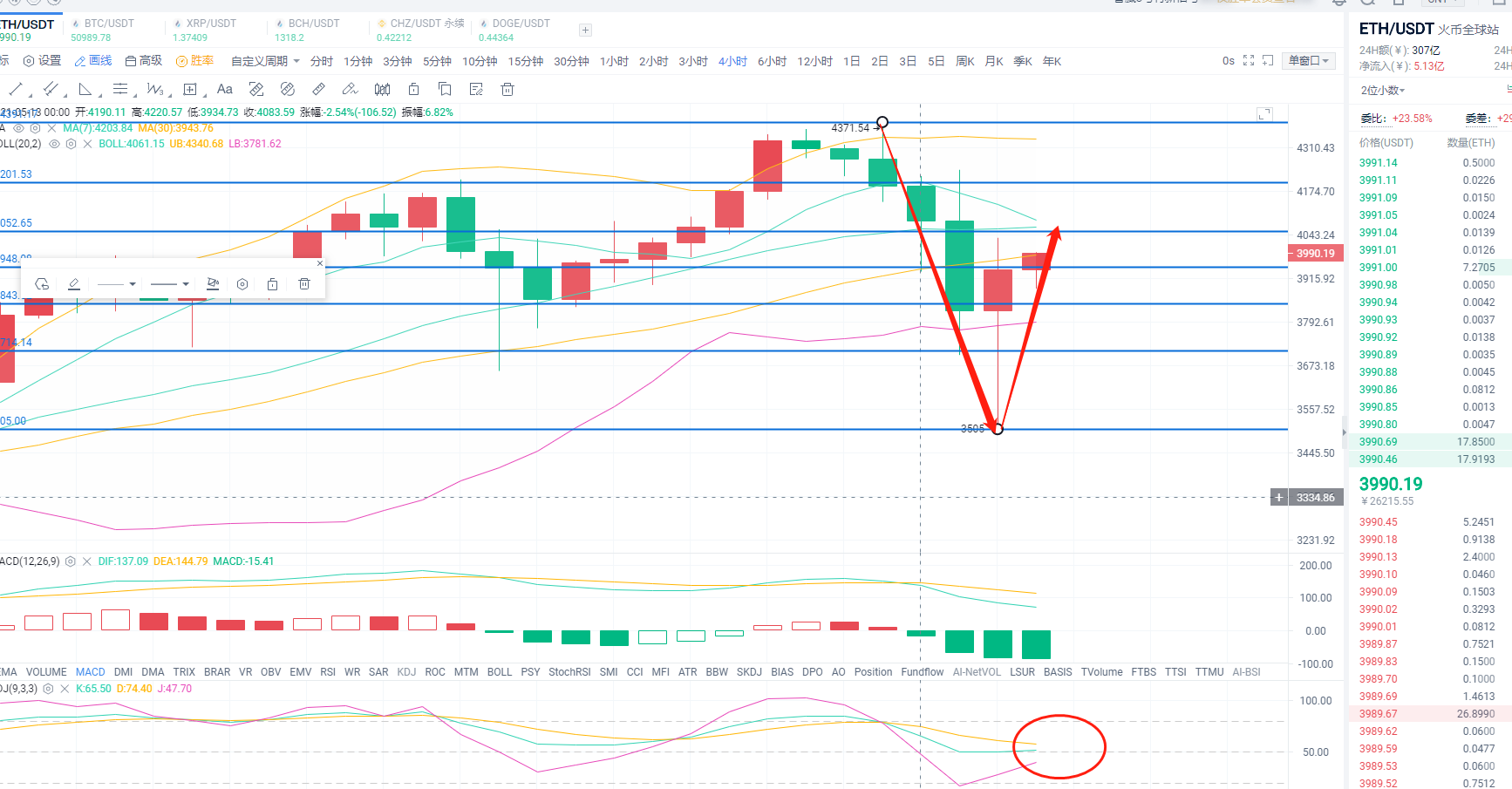Toggle BOLL indicator visibility eye

coord(54,144)
